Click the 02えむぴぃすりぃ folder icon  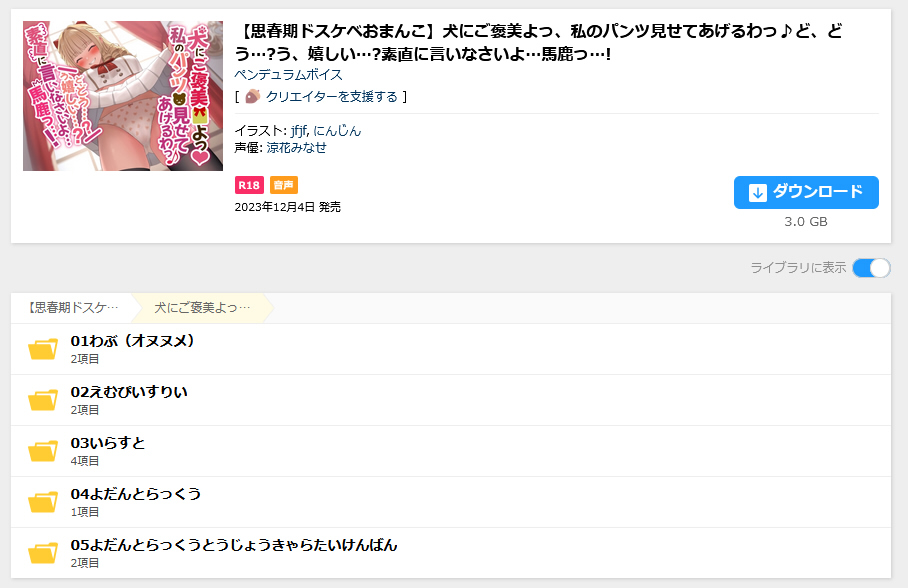pos(43,400)
